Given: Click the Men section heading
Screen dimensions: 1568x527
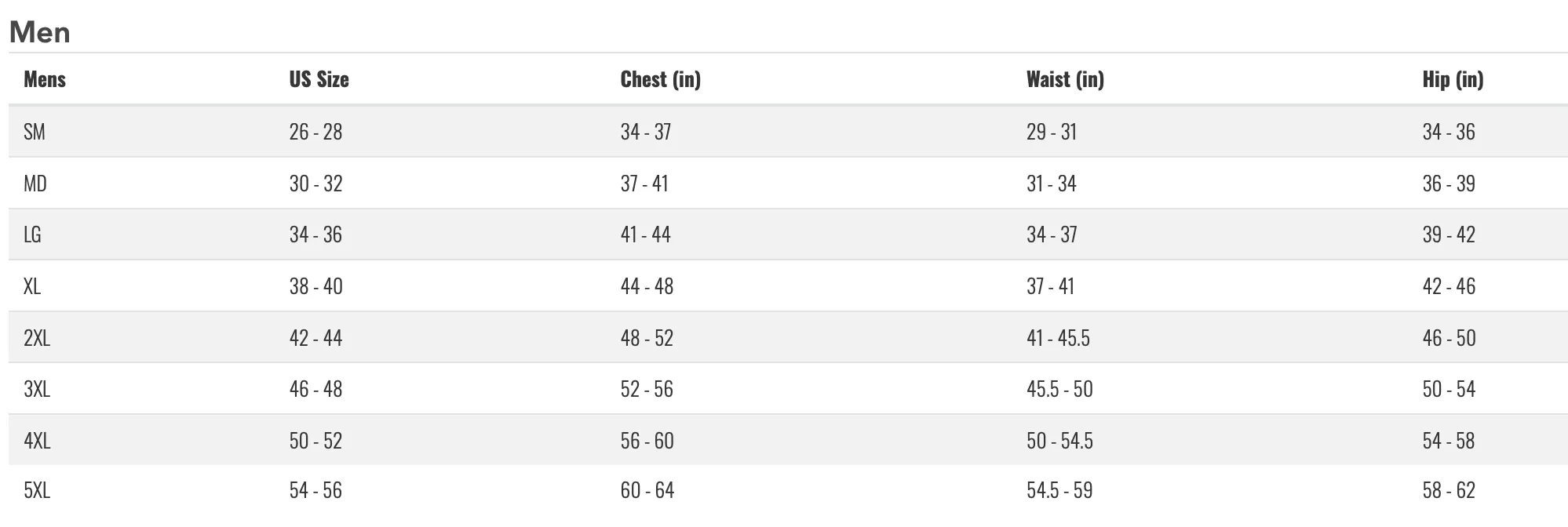Looking at the screenshot, I should point(40,32).
